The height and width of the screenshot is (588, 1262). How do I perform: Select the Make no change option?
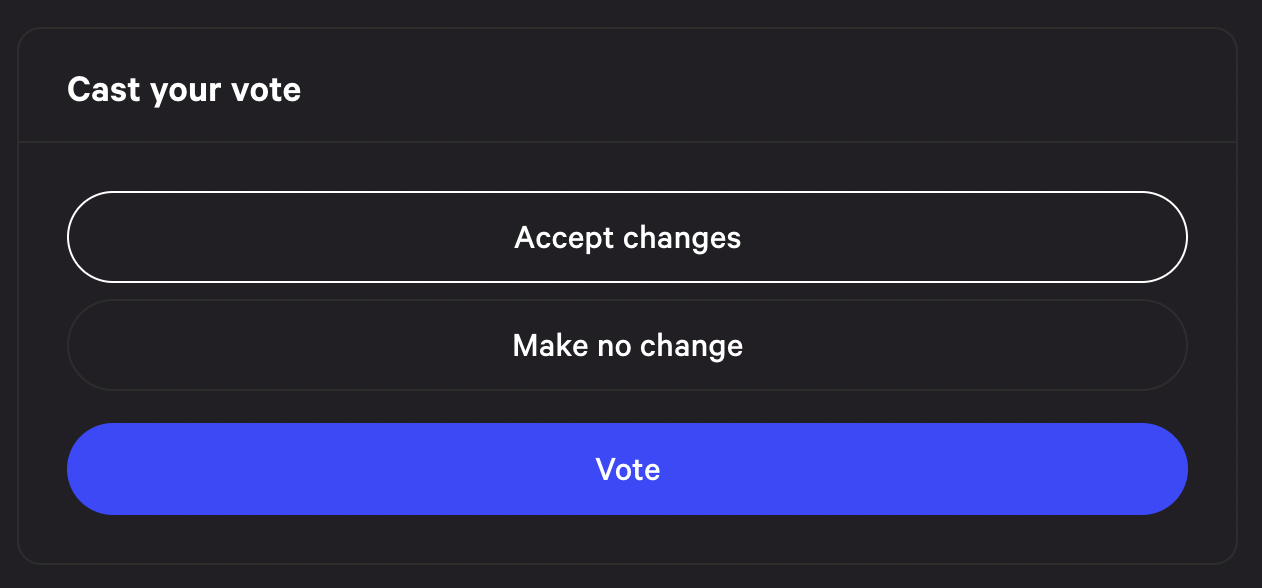point(627,345)
